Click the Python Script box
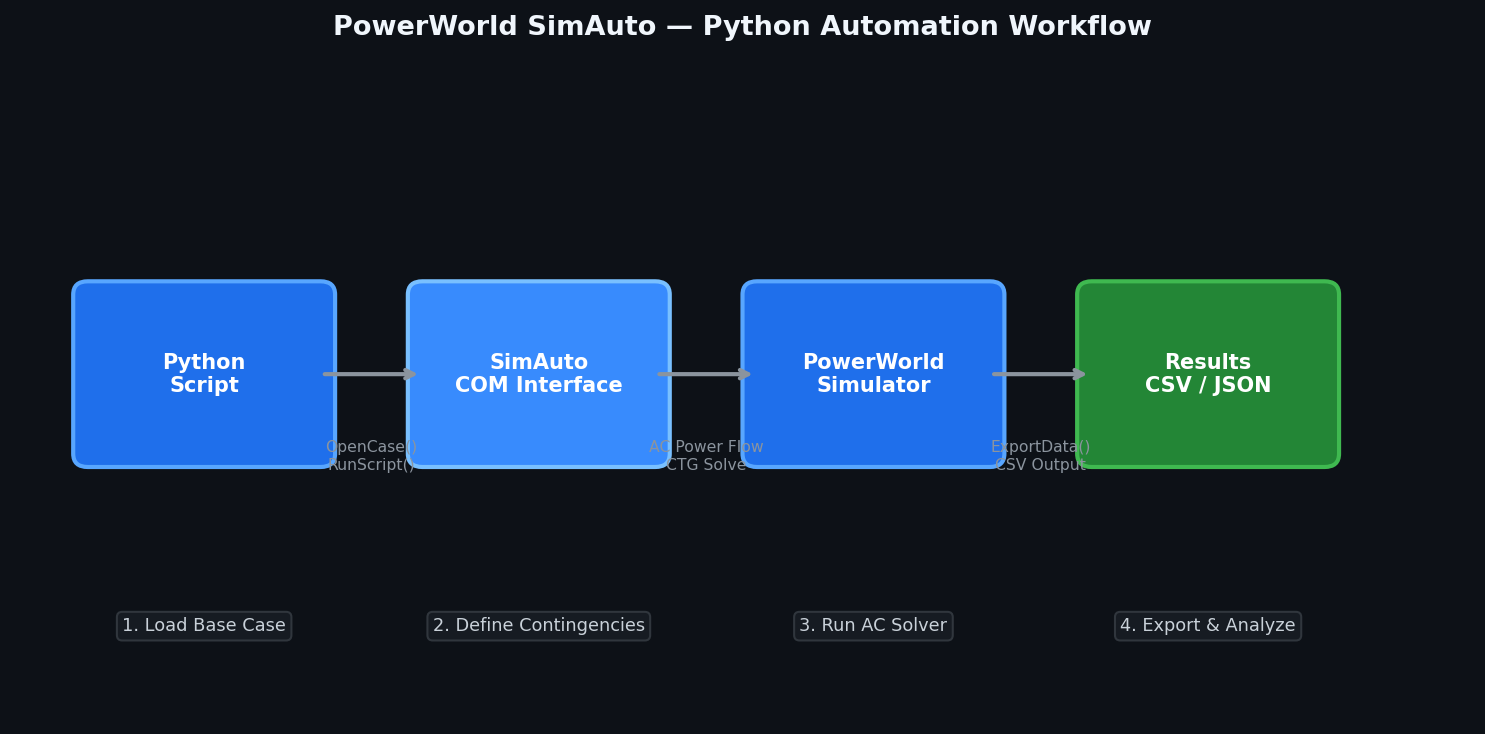The width and height of the screenshot is (1485, 734). [204, 374]
